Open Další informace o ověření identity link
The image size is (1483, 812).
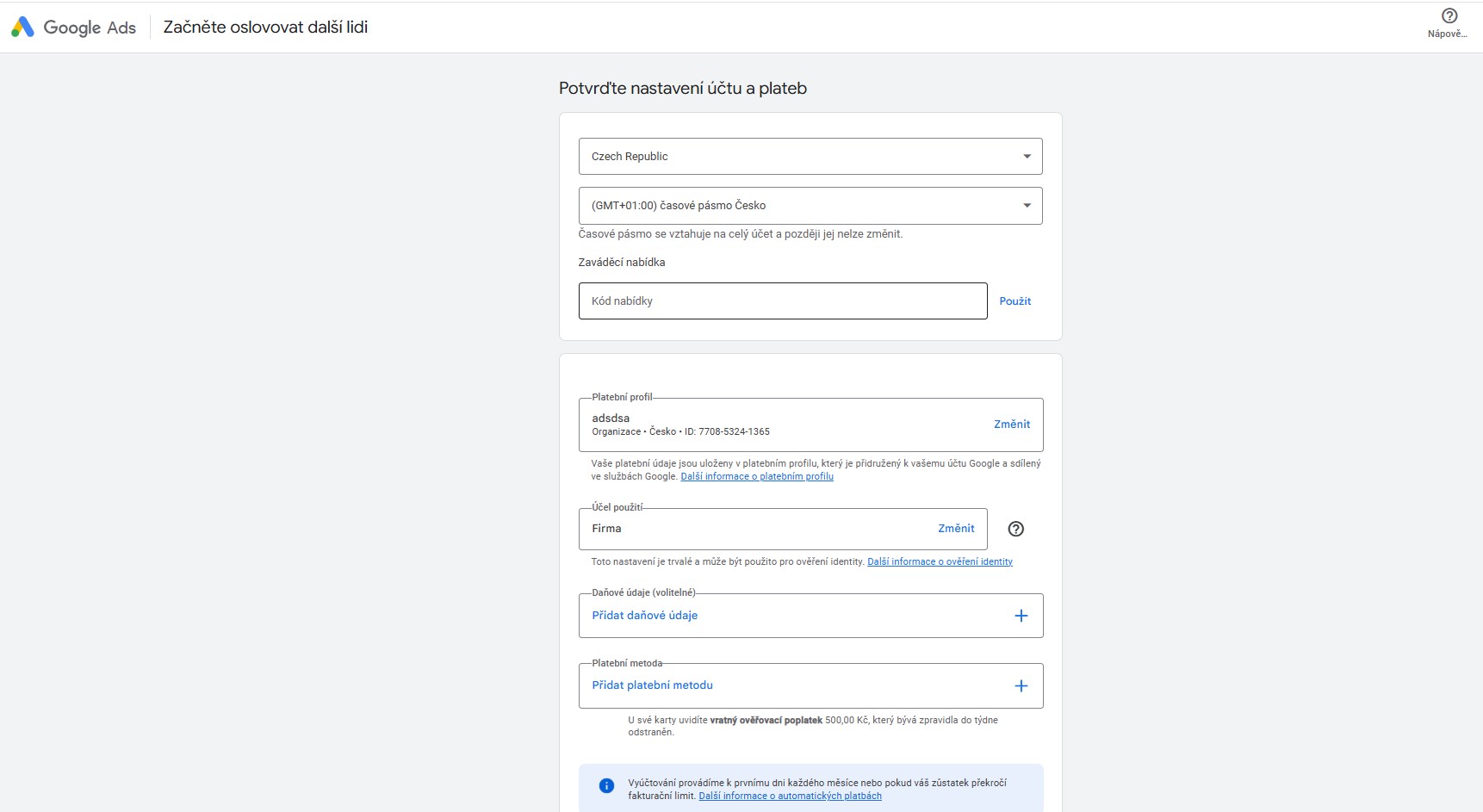point(940,562)
